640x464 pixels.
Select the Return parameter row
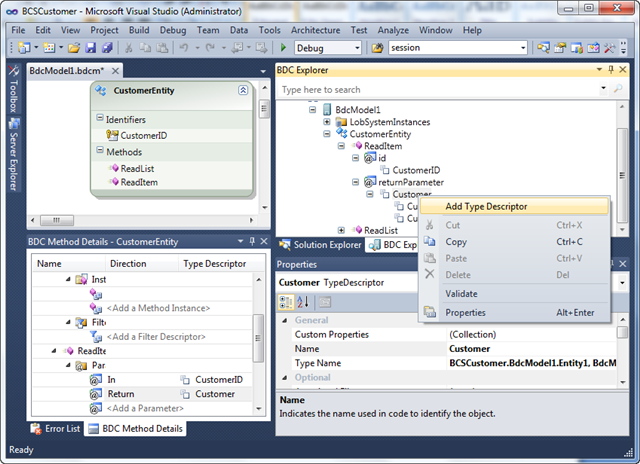pyautogui.click(x=143, y=394)
